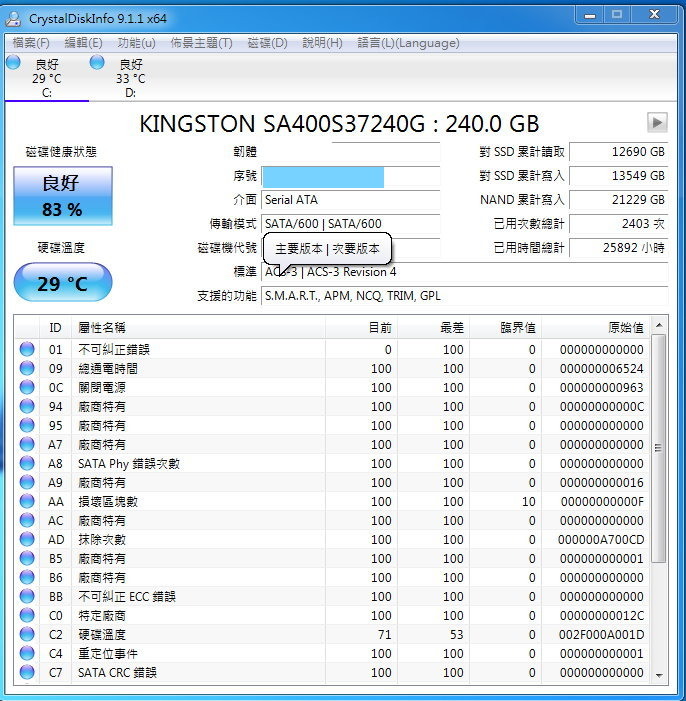Click status orb for attribute C0
Screen dimensions: 686x701
click(27, 615)
